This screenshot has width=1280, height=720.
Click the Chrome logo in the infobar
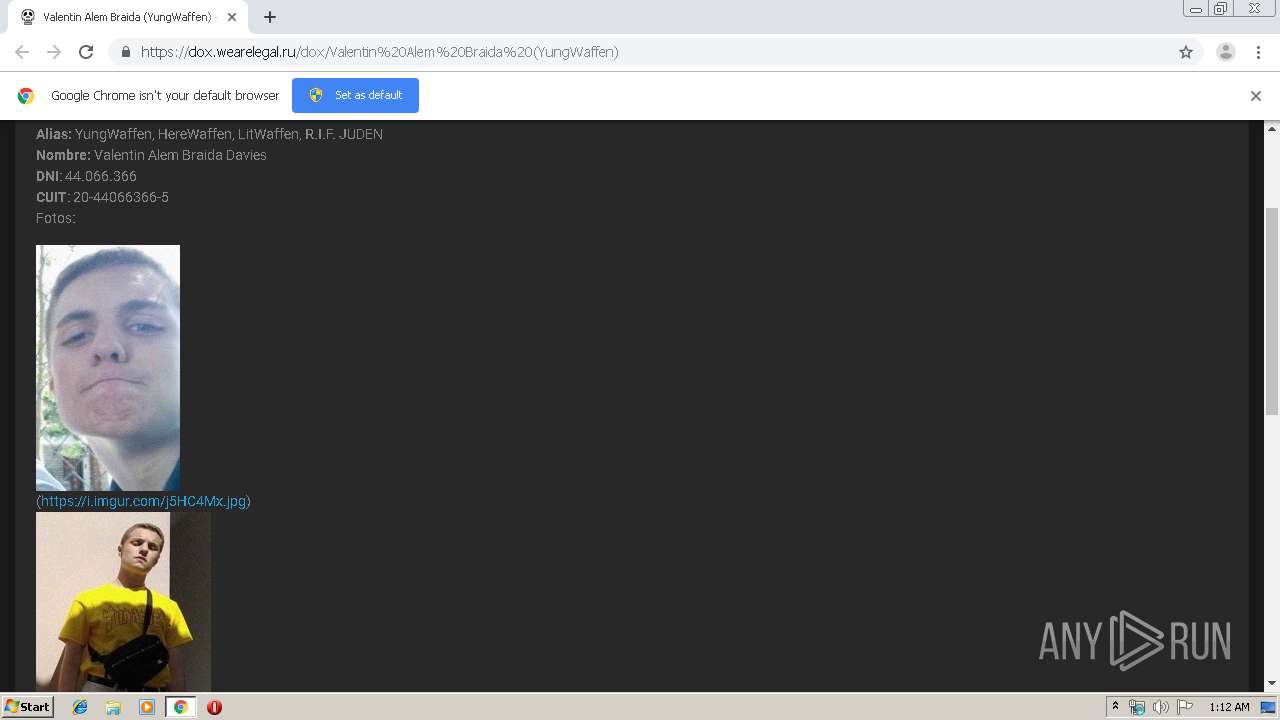coord(26,96)
